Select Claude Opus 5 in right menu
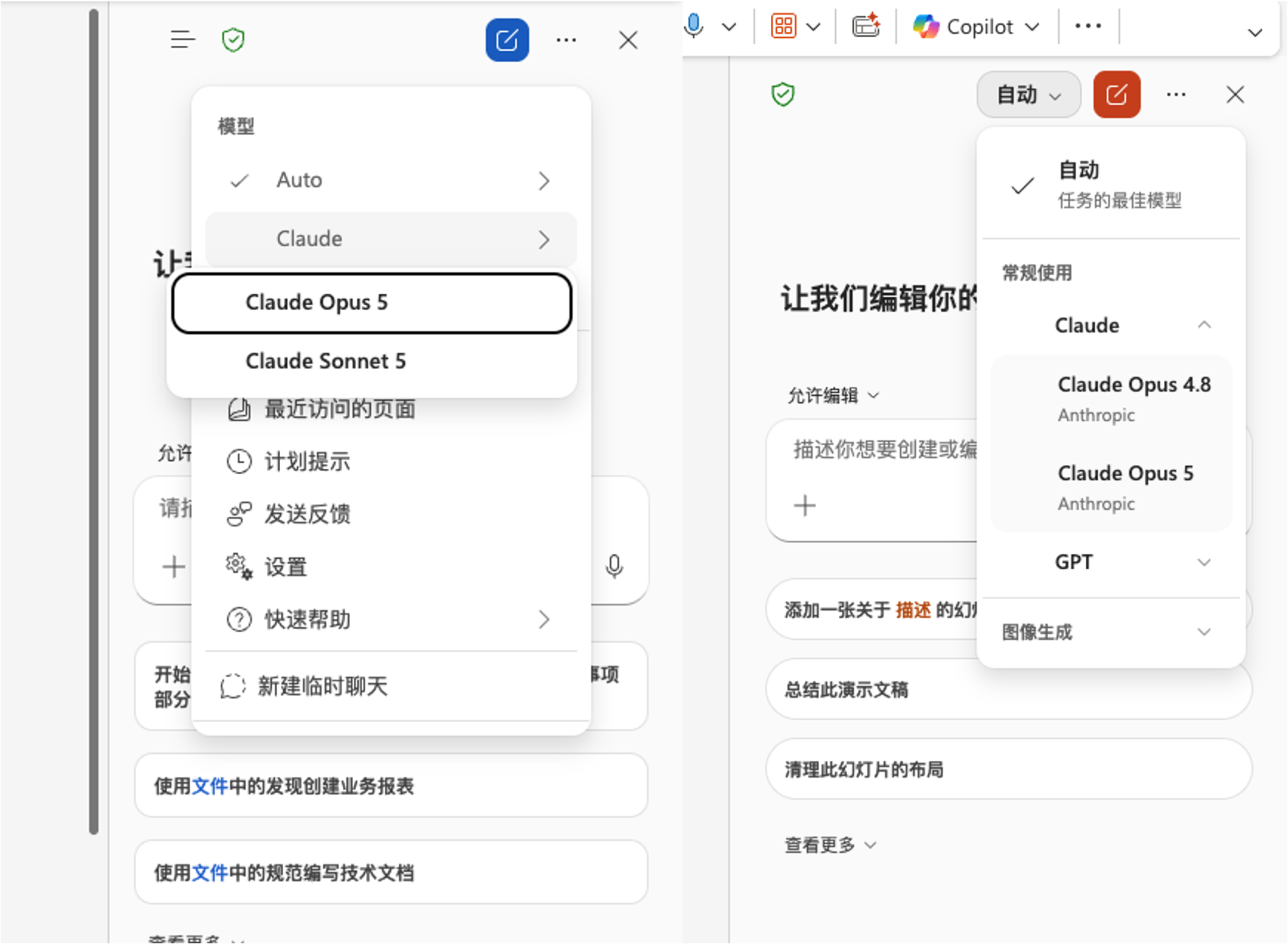The image size is (1288, 944). 1111,487
